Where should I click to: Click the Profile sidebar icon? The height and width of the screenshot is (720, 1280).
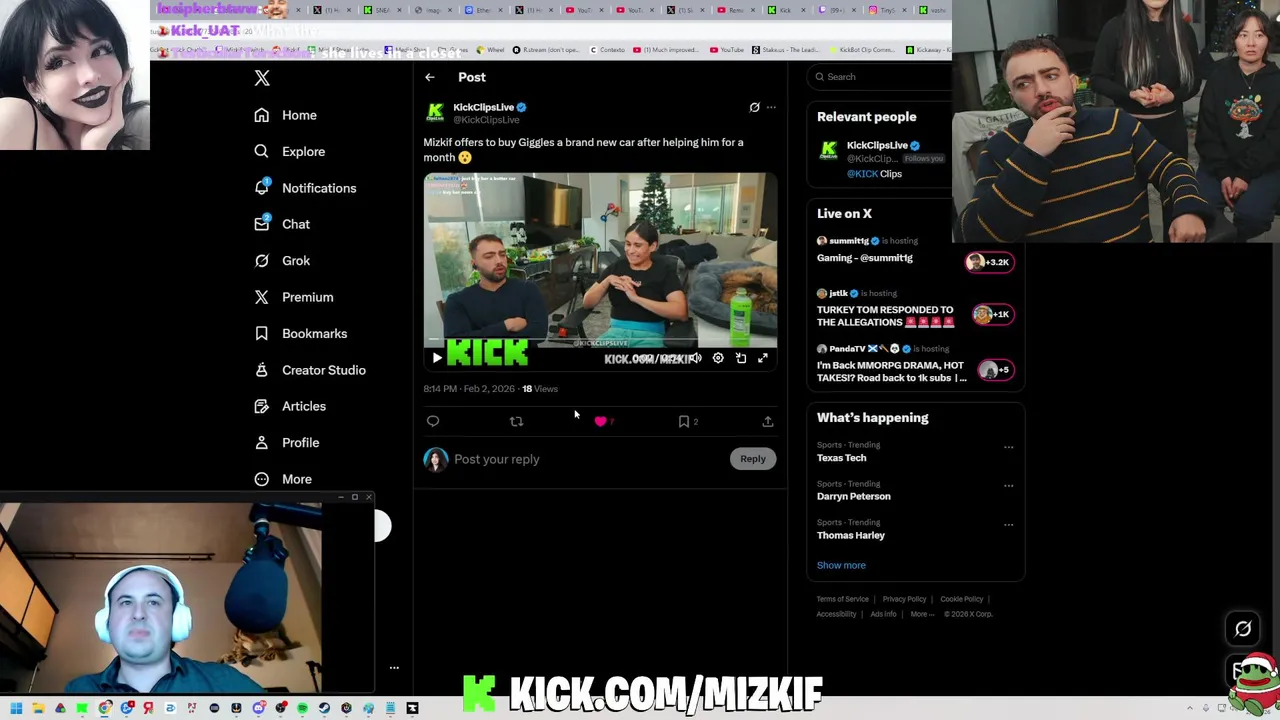[x=261, y=442]
